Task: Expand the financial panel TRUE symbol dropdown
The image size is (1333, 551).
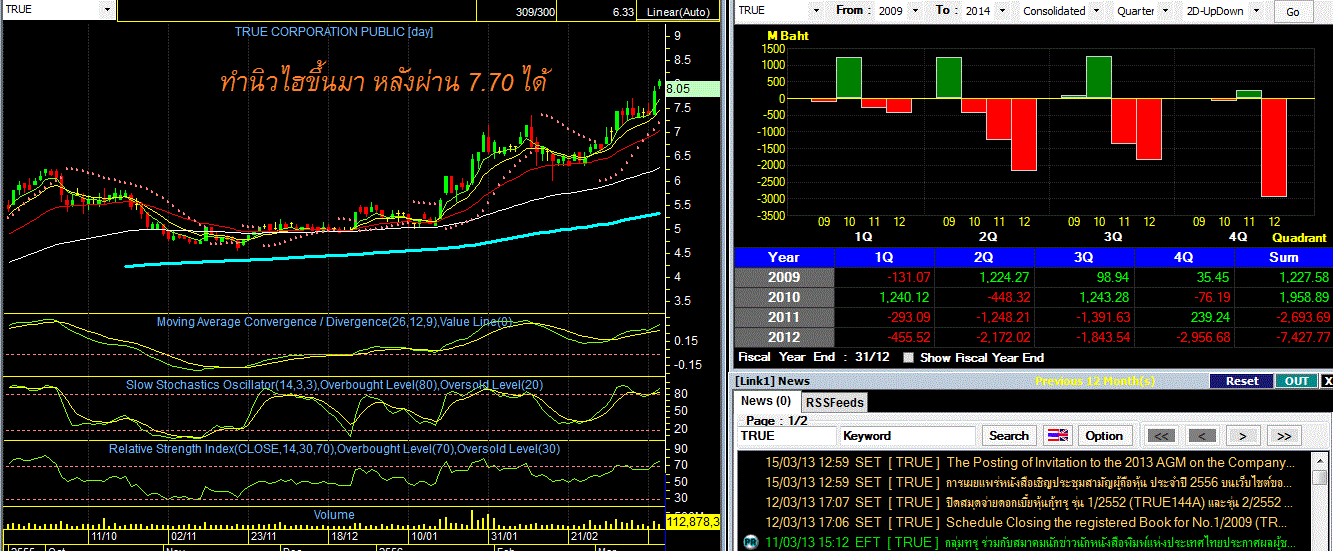Action: point(814,11)
